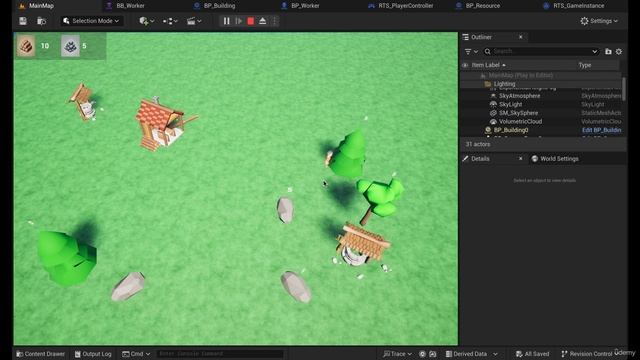
Task: Open the add-actor quick menu icon
Action: 146,21
